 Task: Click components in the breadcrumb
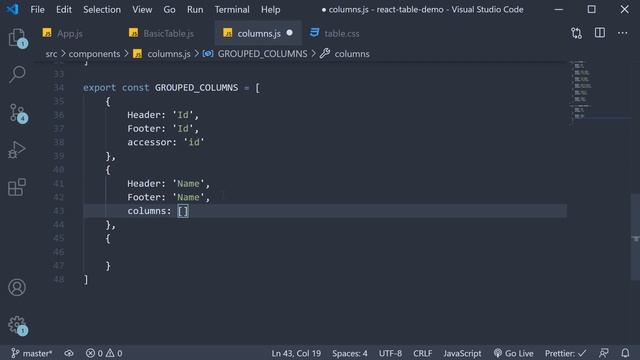[94, 54]
